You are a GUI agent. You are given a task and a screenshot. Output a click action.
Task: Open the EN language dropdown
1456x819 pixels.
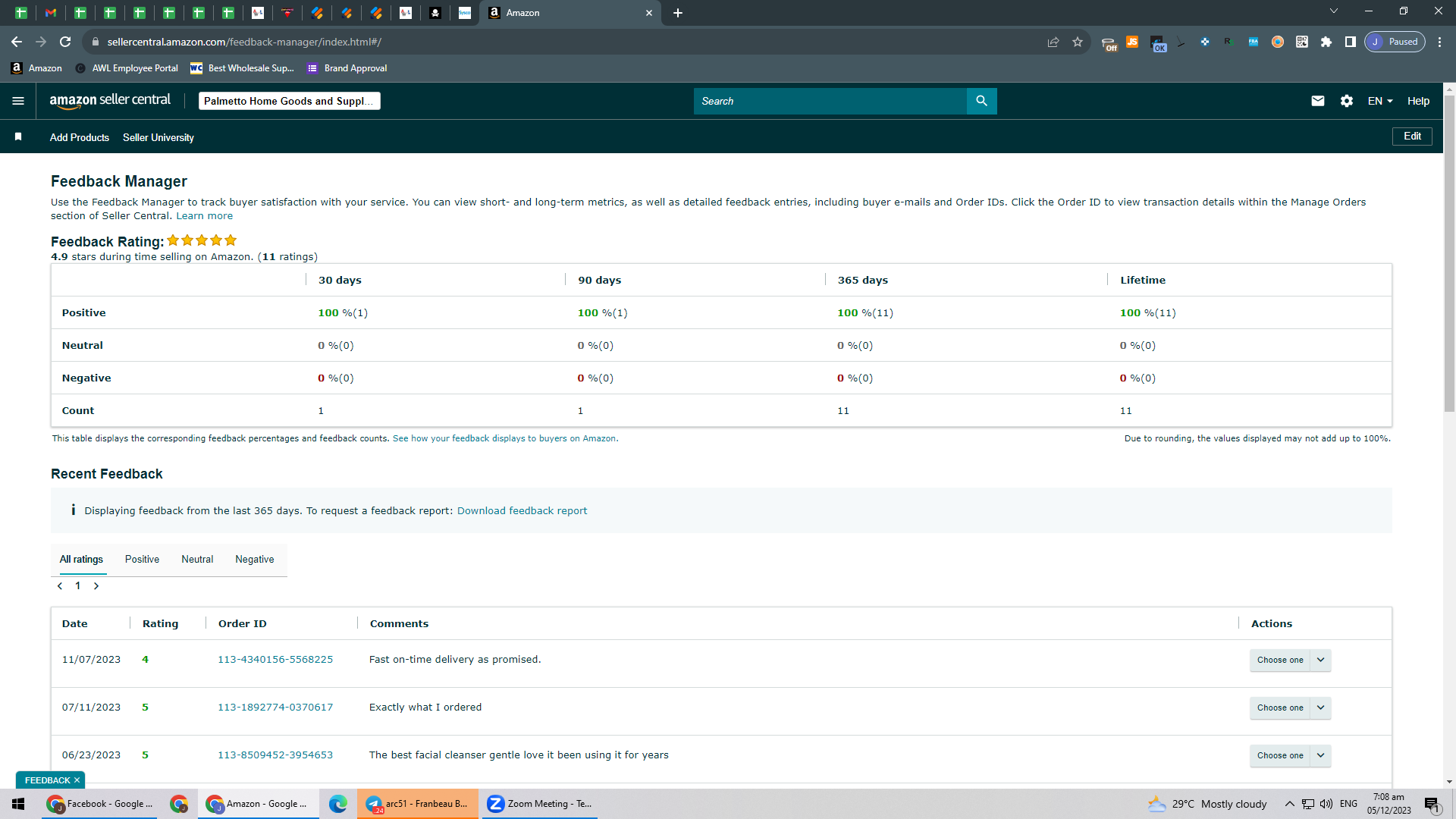1380,101
